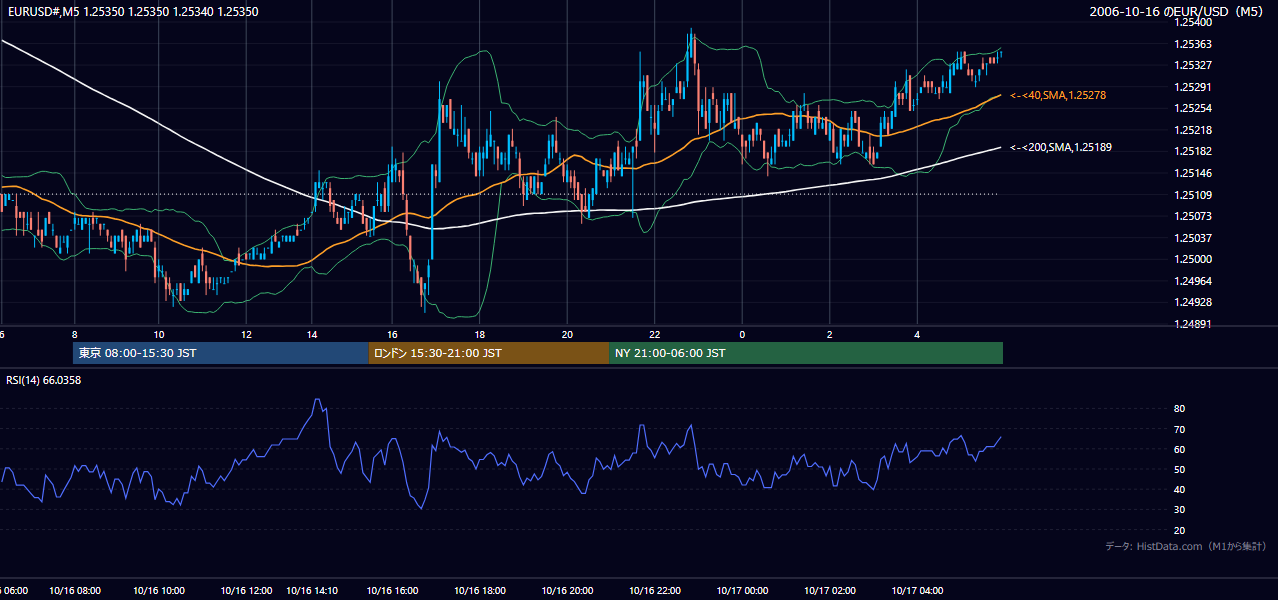
Task: Click the 10/17 02:00 time label
Action: [x=829, y=590]
